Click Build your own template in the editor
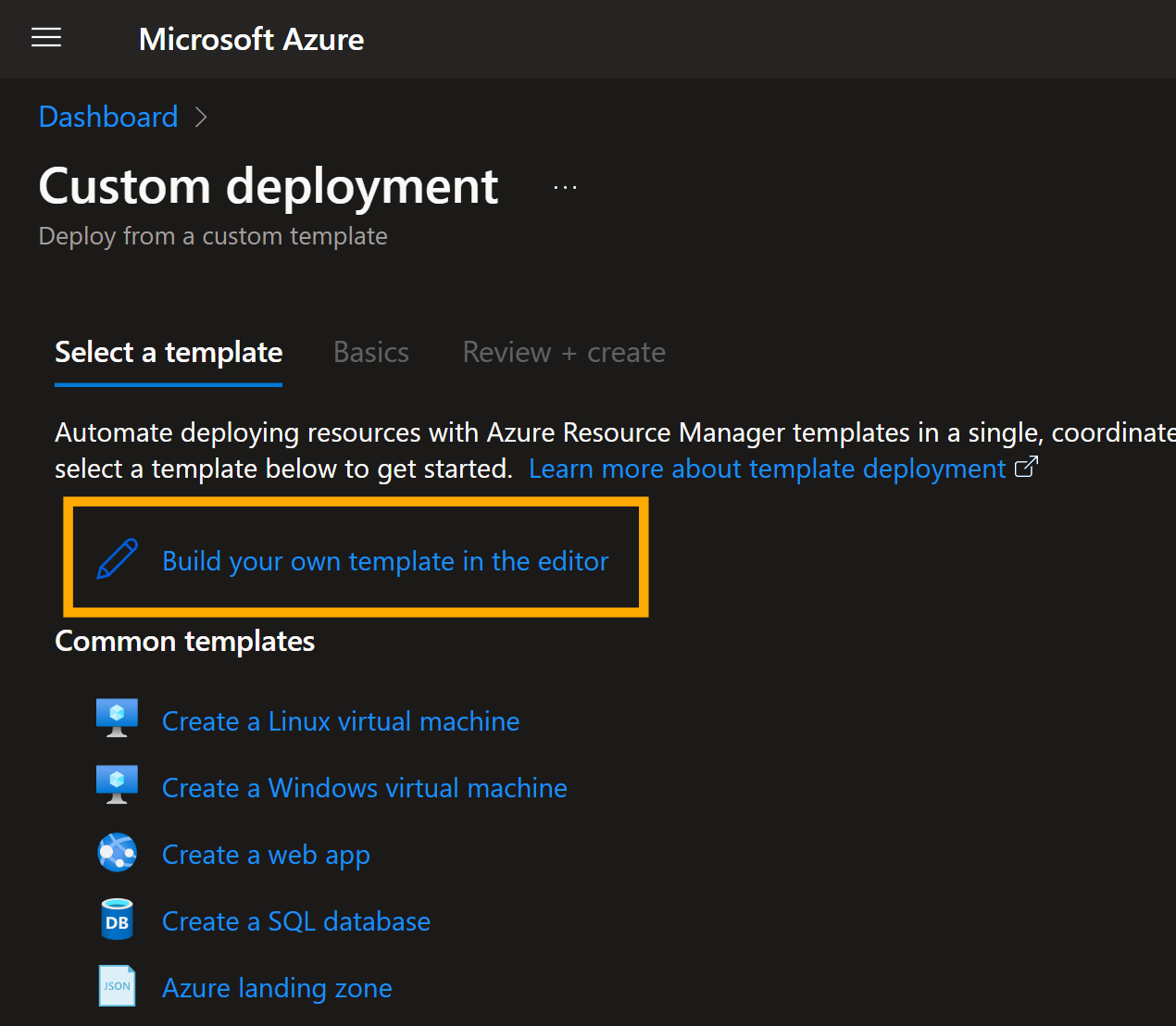 (x=385, y=560)
